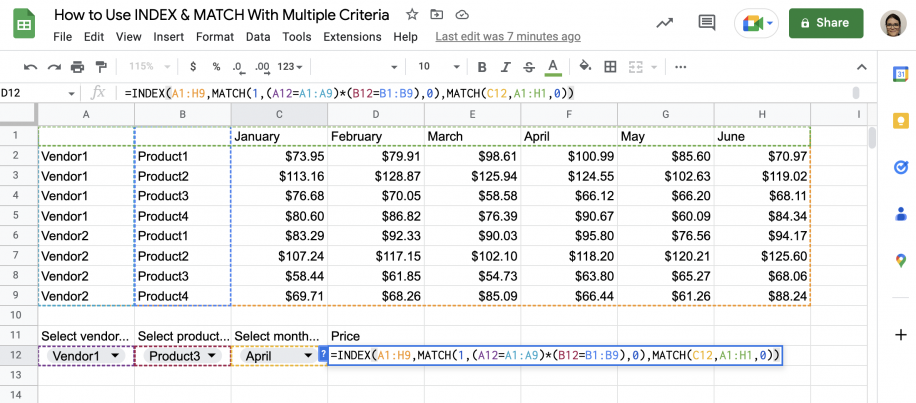Star the spreadsheet document
Viewport: 916px width, 403px height.
click(x=412, y=15)
